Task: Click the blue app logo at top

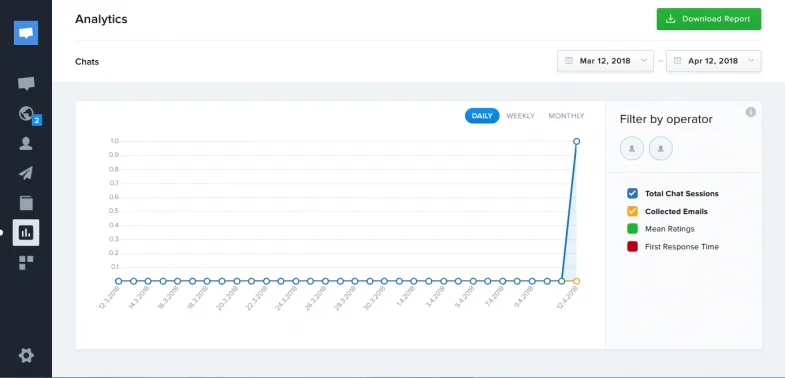Action: point(26,33)
